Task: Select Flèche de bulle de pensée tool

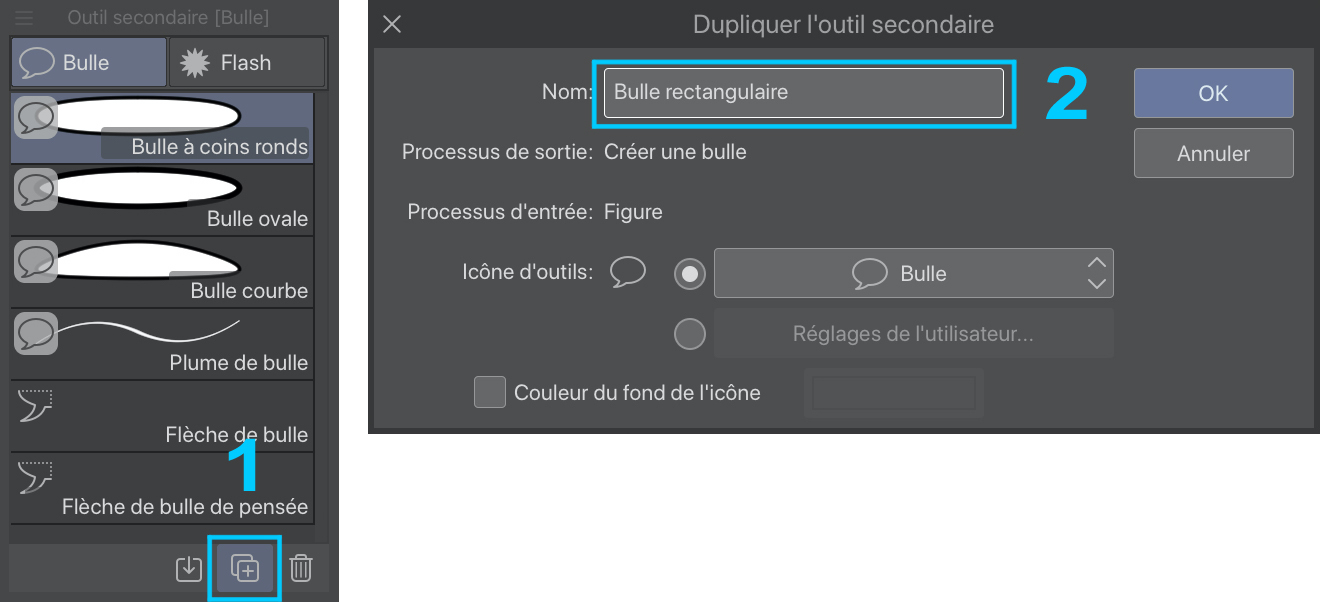Action: click(x=162, y=488)
